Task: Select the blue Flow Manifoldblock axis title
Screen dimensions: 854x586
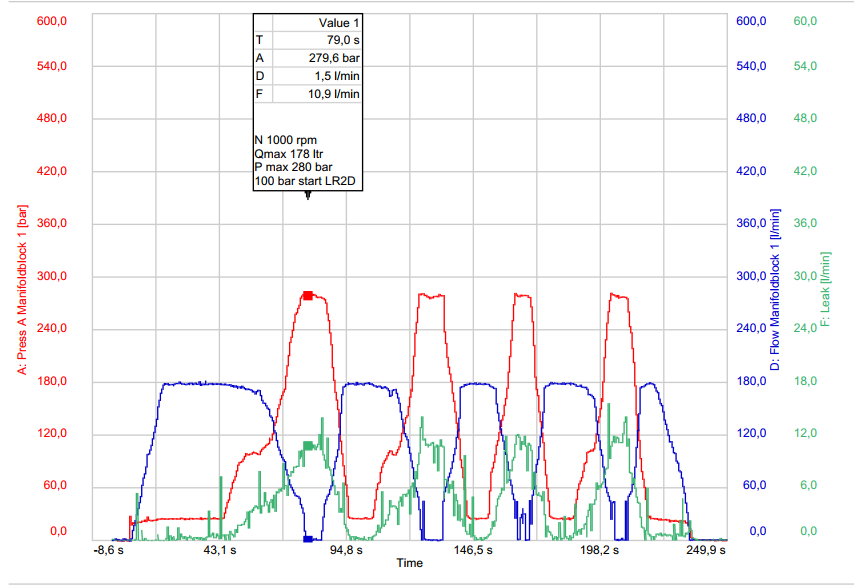Action: tap(775, 291)
